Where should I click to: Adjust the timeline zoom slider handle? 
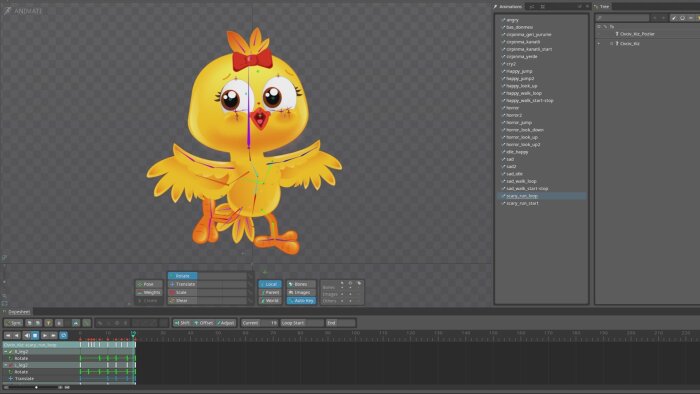tap(36, 387)
